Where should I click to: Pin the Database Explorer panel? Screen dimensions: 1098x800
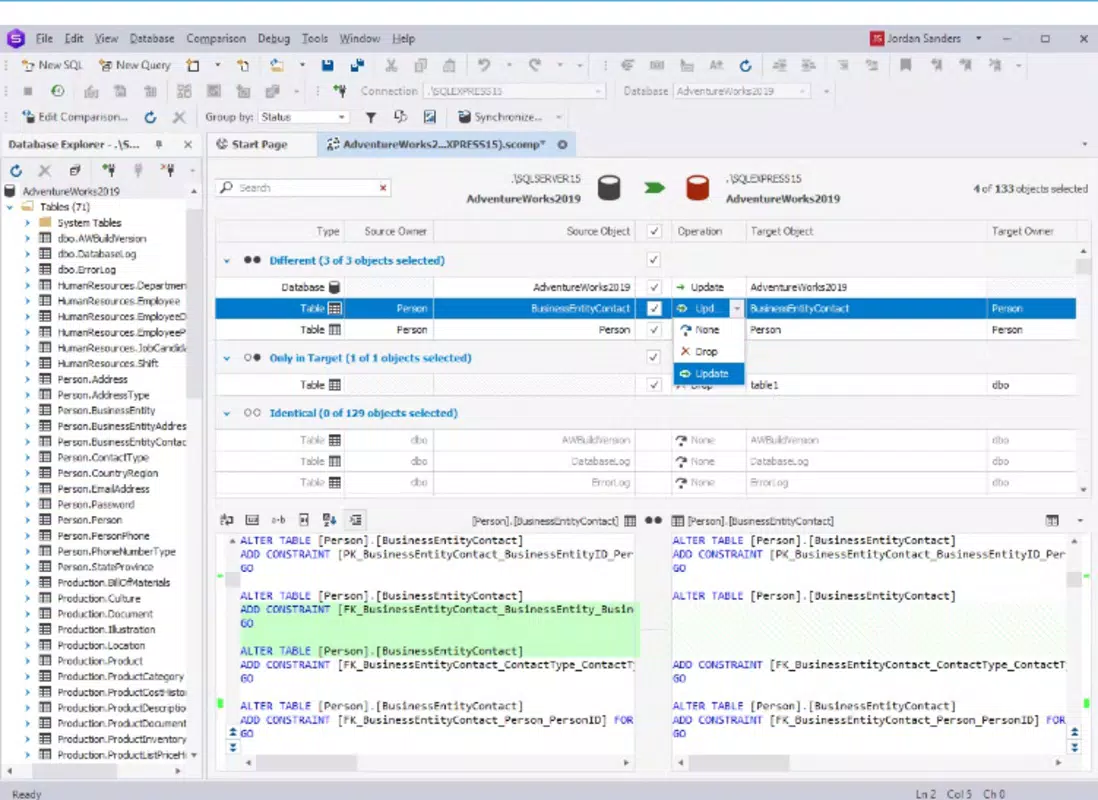pyautogui.click(x=159, y=144)
